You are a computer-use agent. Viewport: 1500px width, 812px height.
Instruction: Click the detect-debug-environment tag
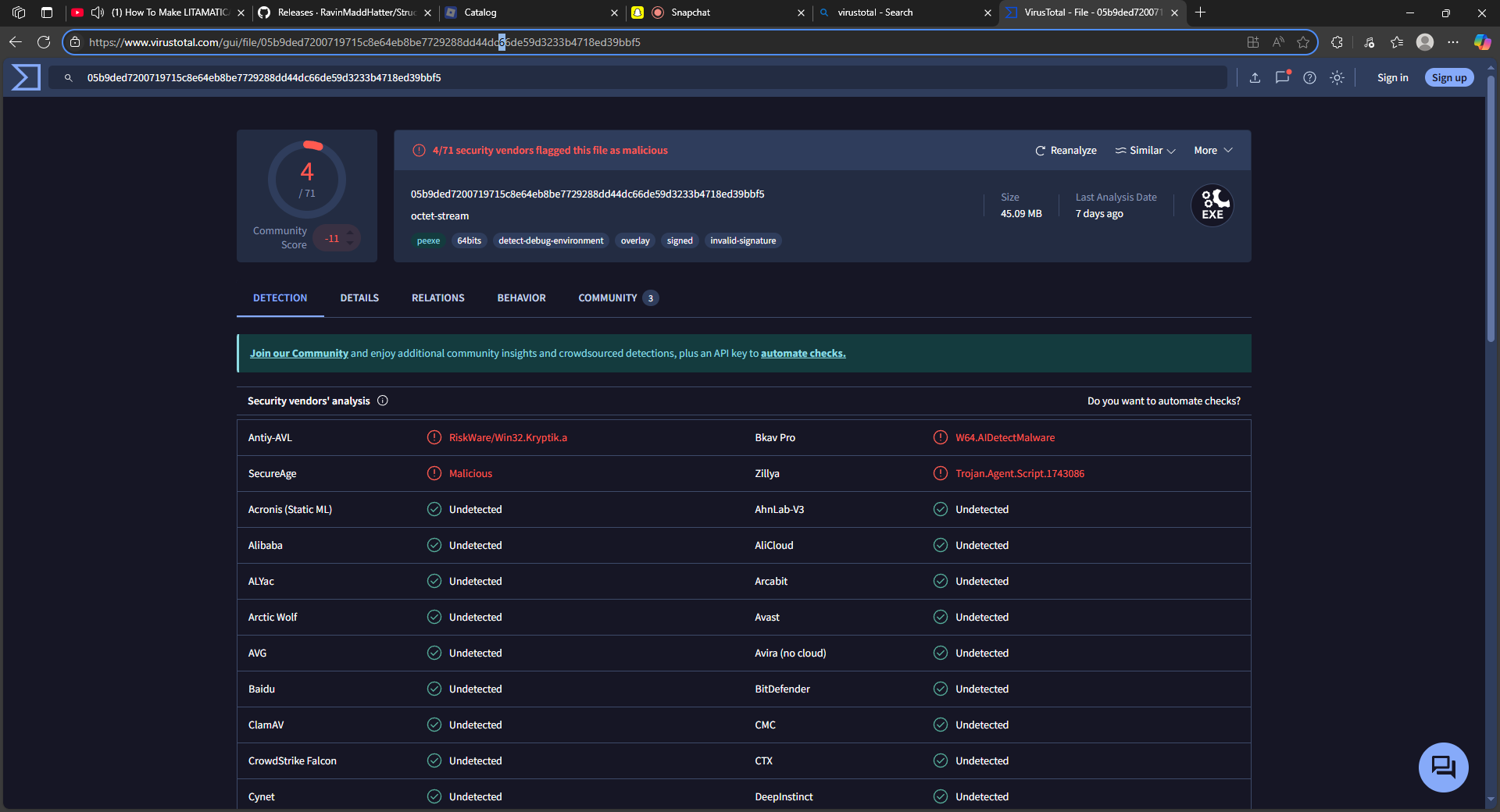551,240
